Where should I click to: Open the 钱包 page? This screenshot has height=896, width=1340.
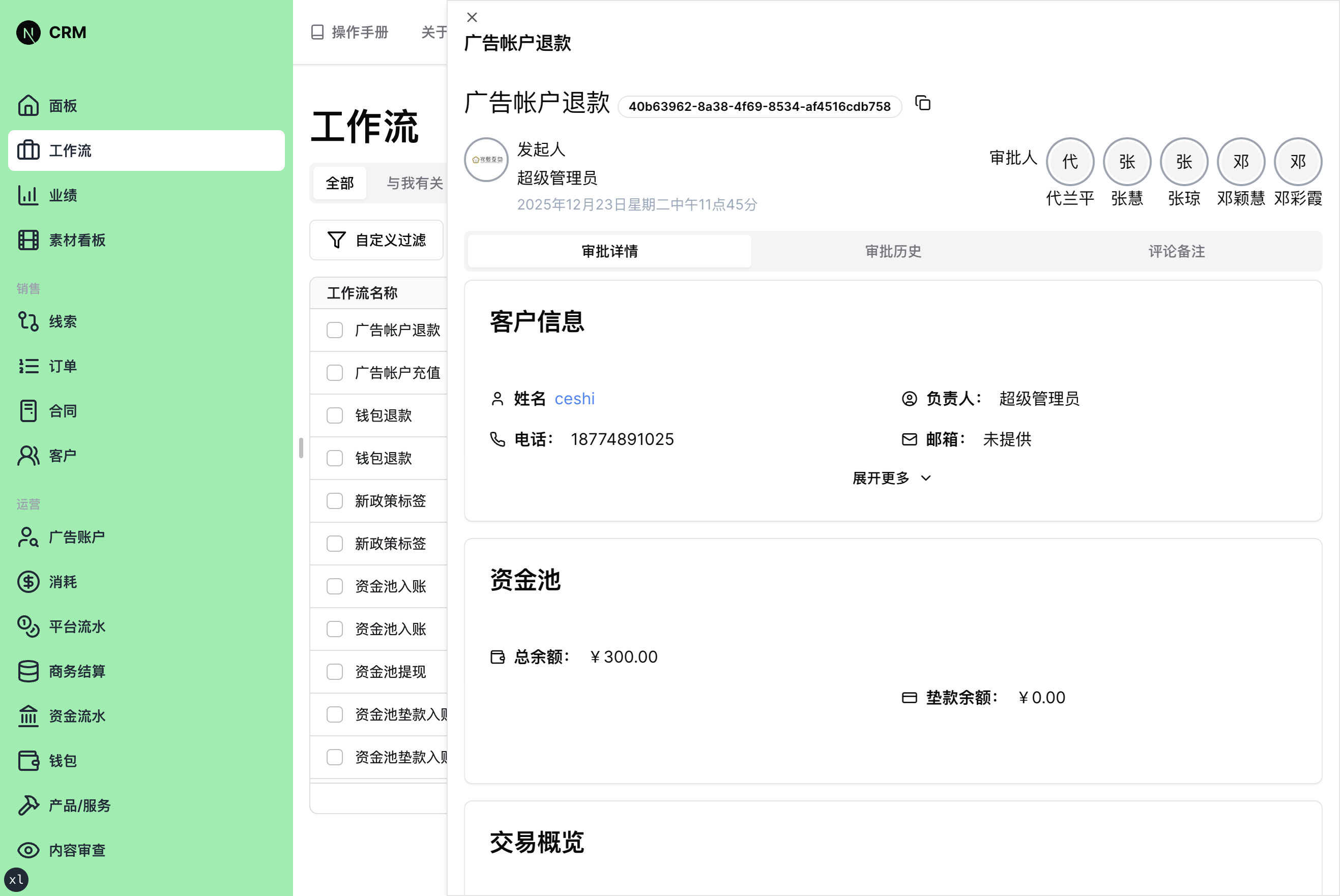(x=63, y=761)
